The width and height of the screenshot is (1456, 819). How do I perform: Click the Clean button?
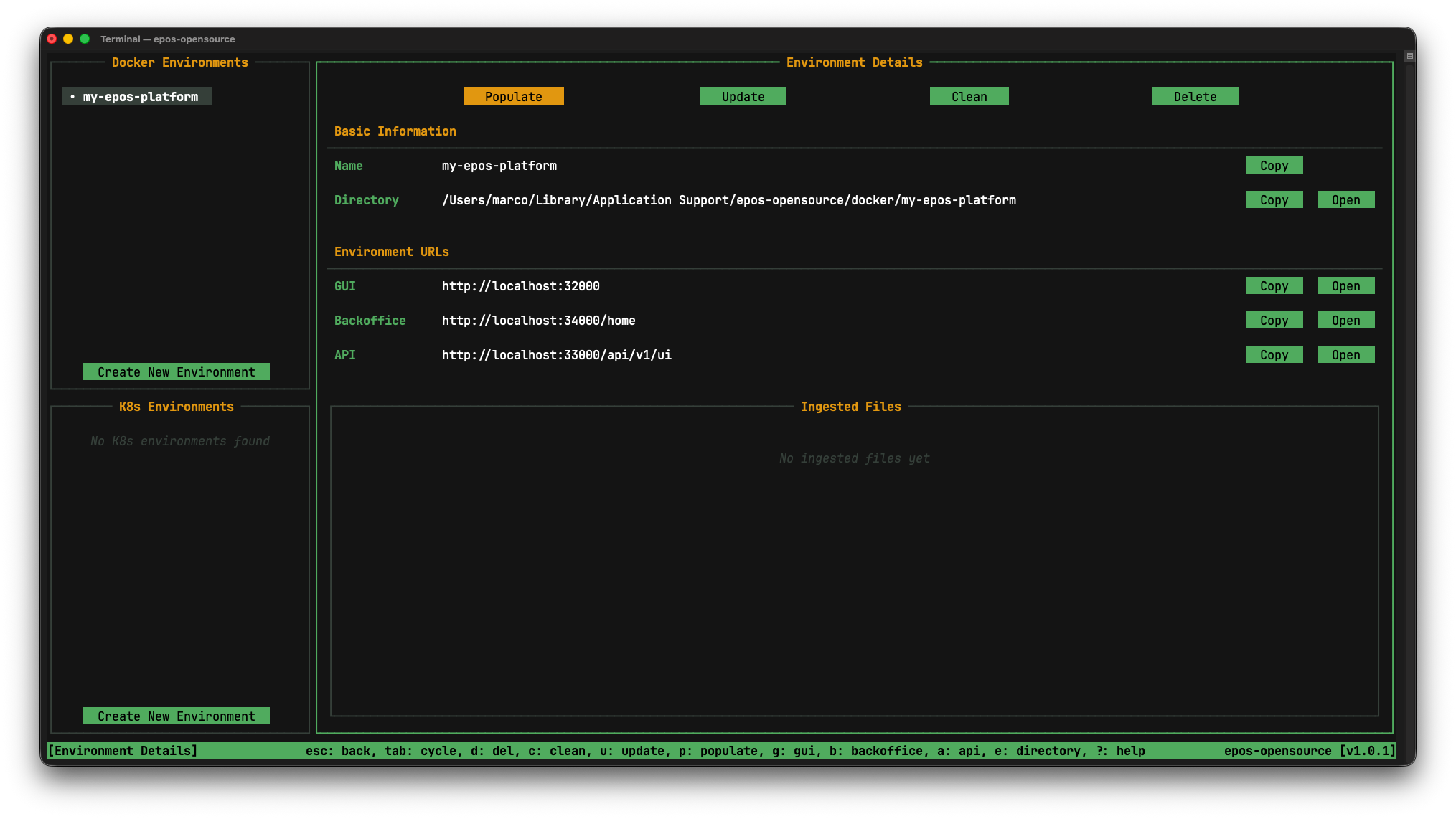tap(969, 96)
